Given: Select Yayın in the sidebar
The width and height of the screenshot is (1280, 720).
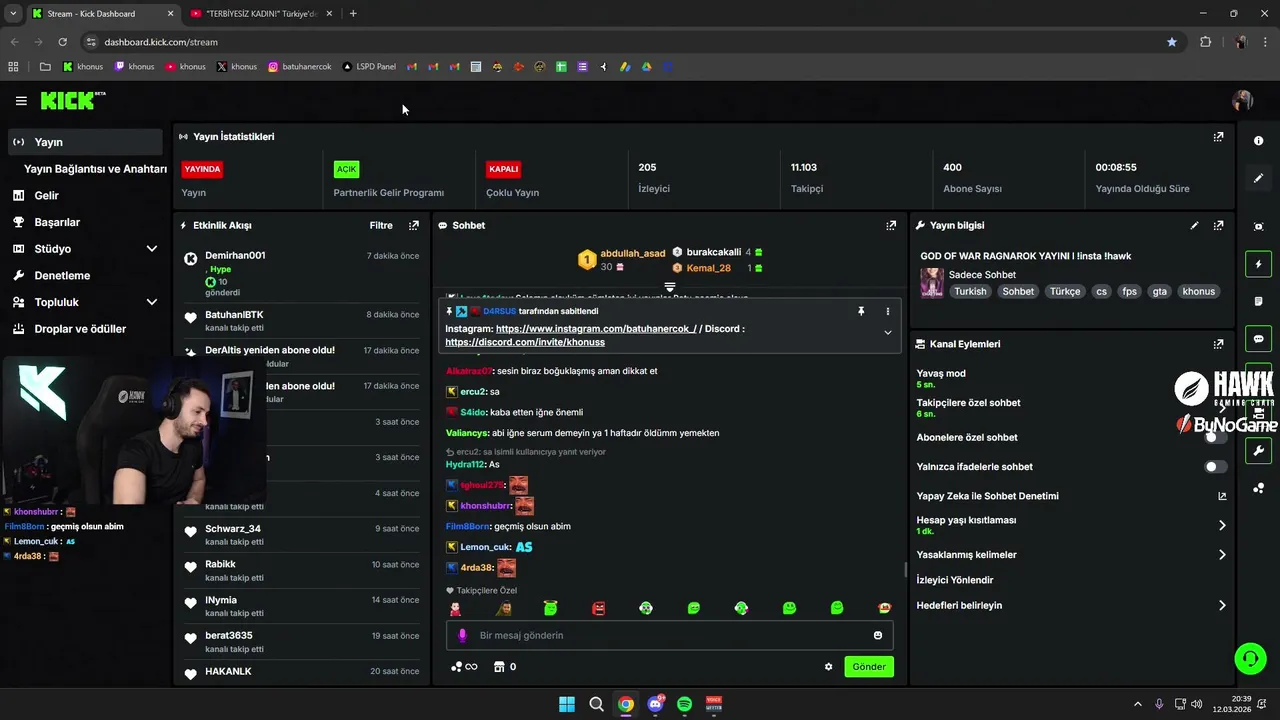Looking at the screenshot, I should point(85,142).
